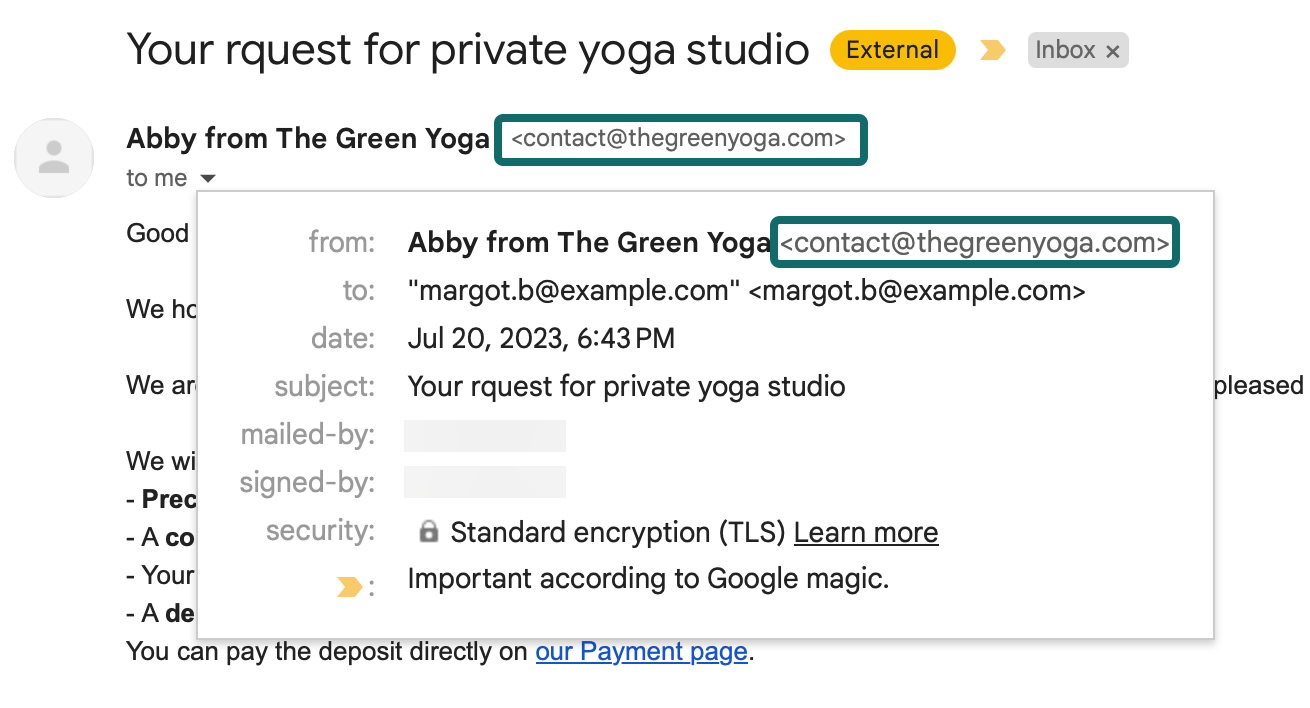
Task: Click the redacted signed-by value
Action: pos(485,482)
